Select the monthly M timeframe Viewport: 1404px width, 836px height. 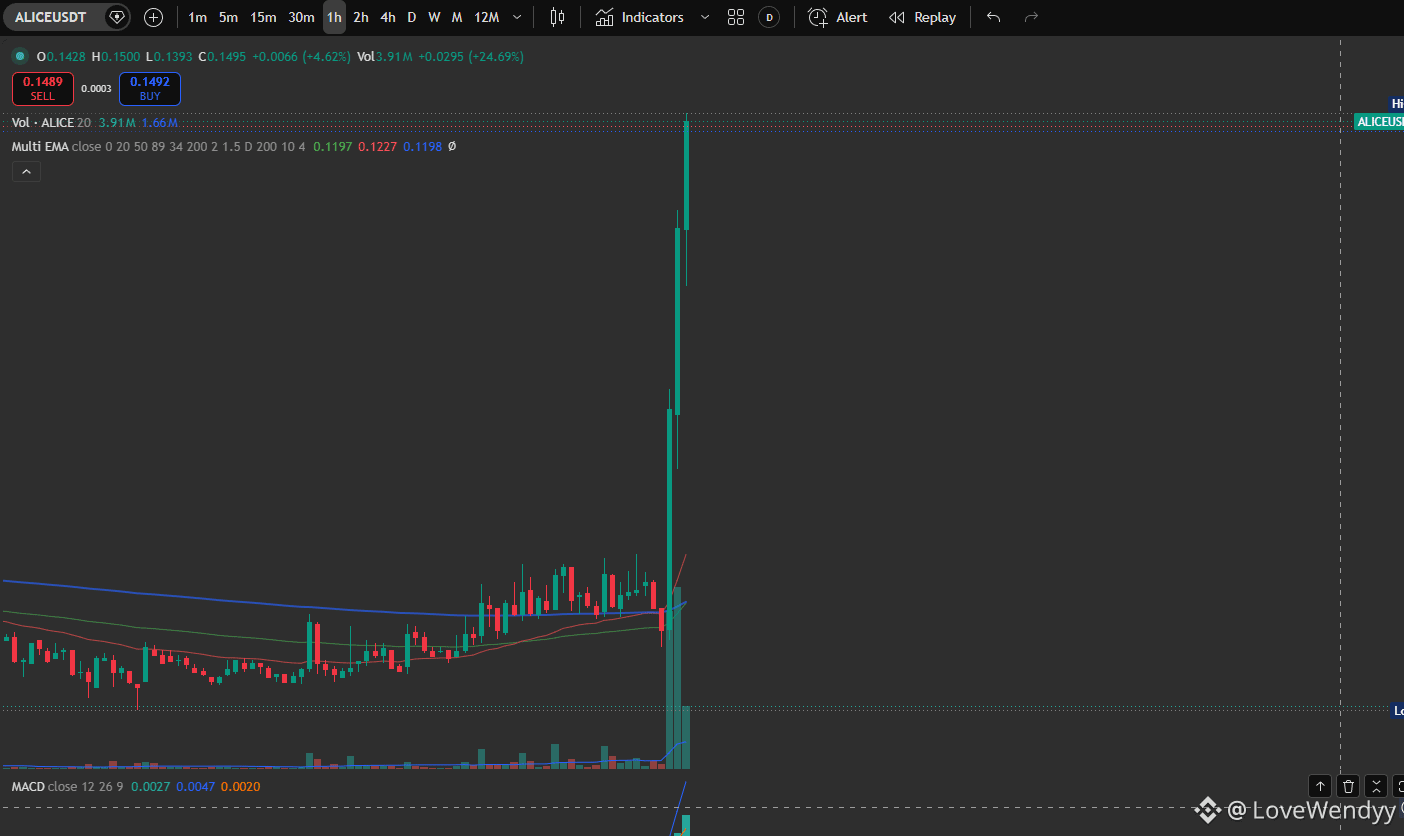(456, 17)
